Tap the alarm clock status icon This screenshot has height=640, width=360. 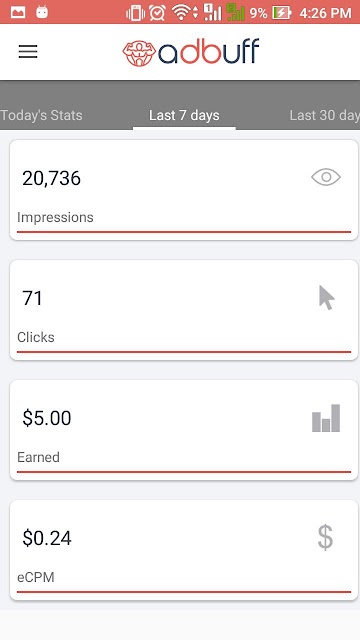click(x=157, y=13)
